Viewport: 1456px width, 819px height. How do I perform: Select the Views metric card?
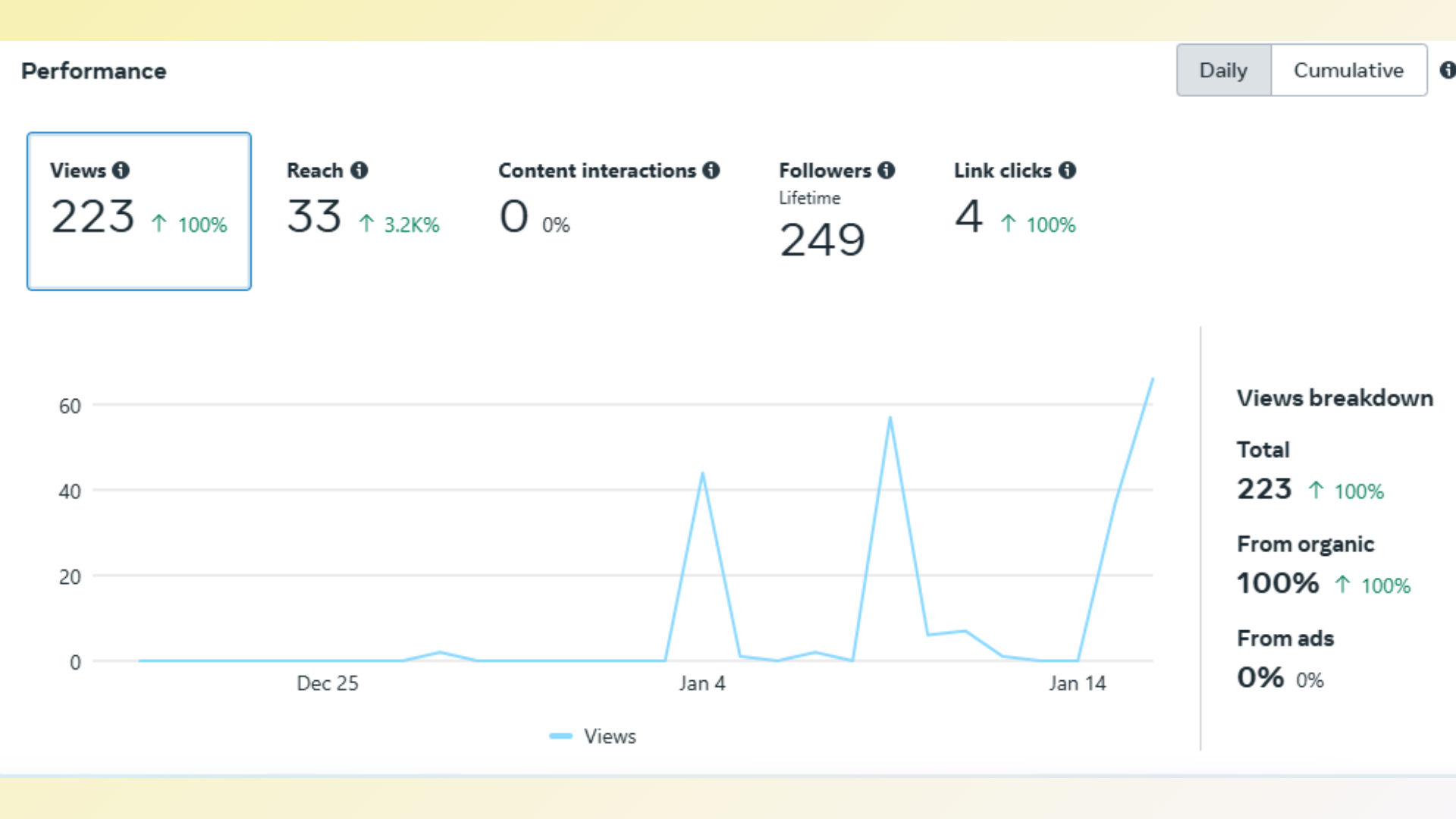(x=139, y=211)
